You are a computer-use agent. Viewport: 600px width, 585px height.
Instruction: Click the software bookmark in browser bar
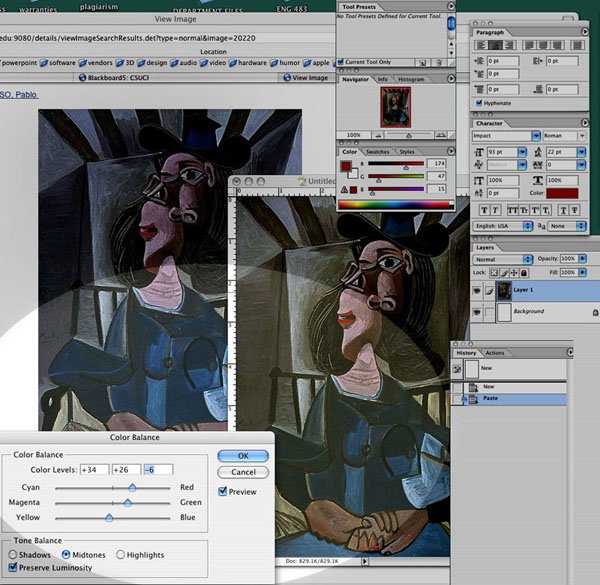click(58, 63)
